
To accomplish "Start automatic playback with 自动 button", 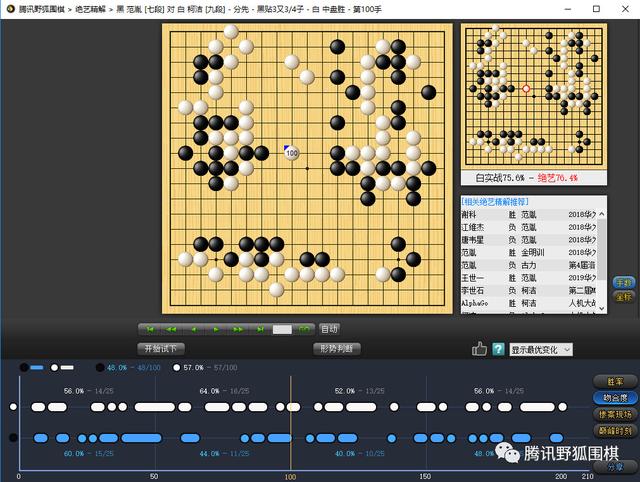I will 329,329.
